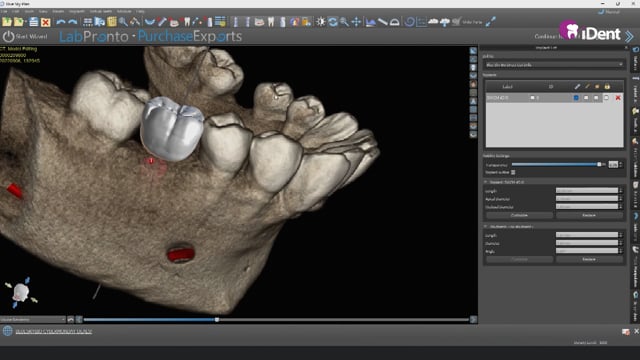Click the Start Wizard button
The width and height of the screenshot is (640, 360).
25,36
